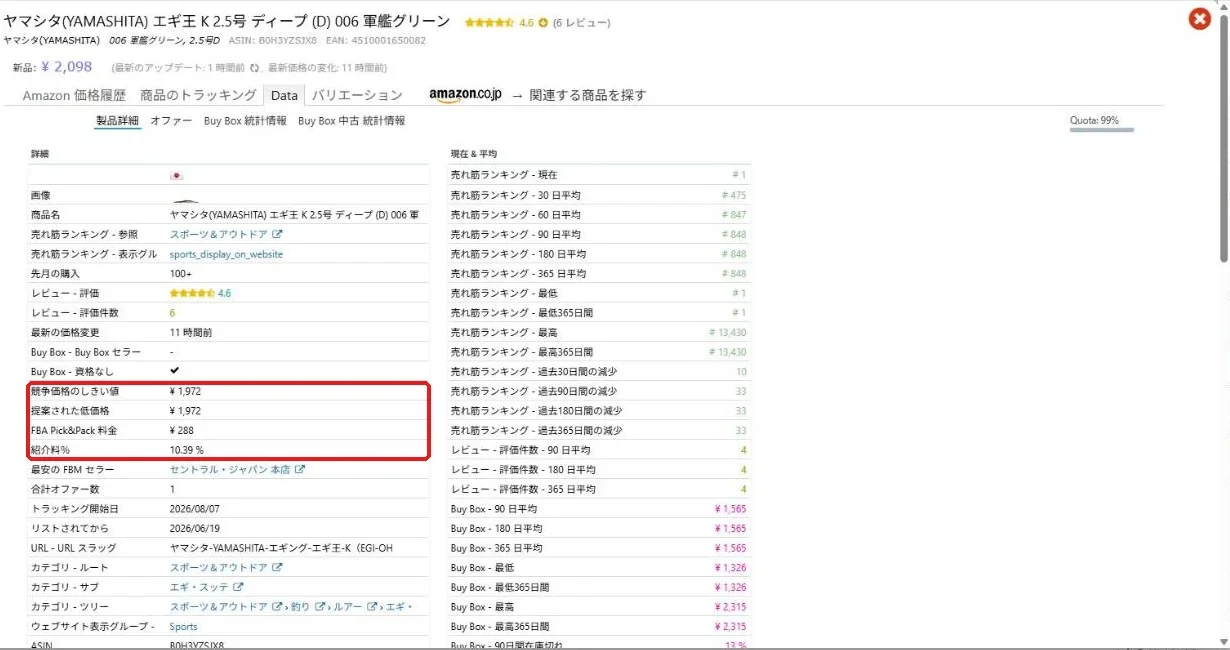Click # 475 in the 30 日平均 ranking row
Image resolution: width=1230 pixels, height=650 pixels.
pyautogui.click(x=734, y=195)
